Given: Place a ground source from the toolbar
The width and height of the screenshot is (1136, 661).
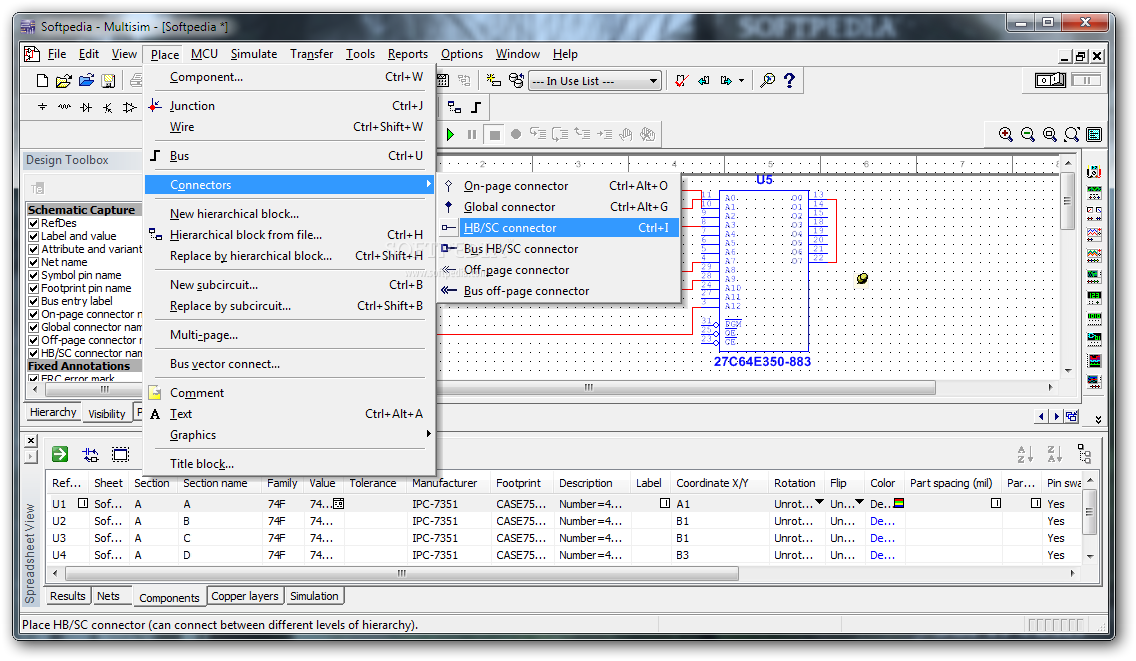Looking at the screenshot, I should (x=42, y=107).
